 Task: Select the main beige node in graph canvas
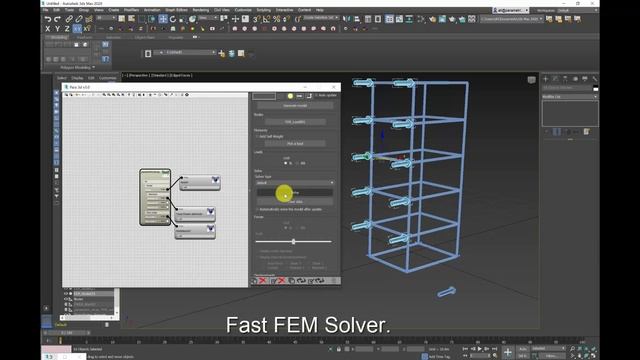155,198
